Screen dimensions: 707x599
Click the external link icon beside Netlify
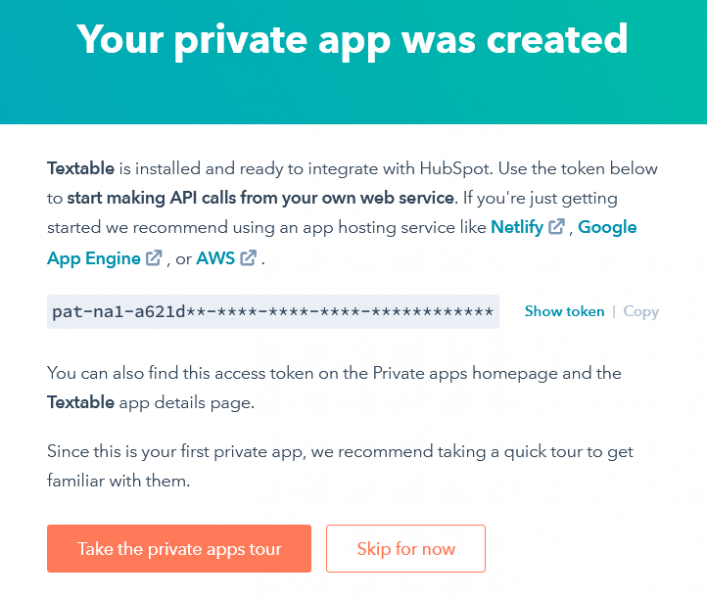[x=556, y=227]
